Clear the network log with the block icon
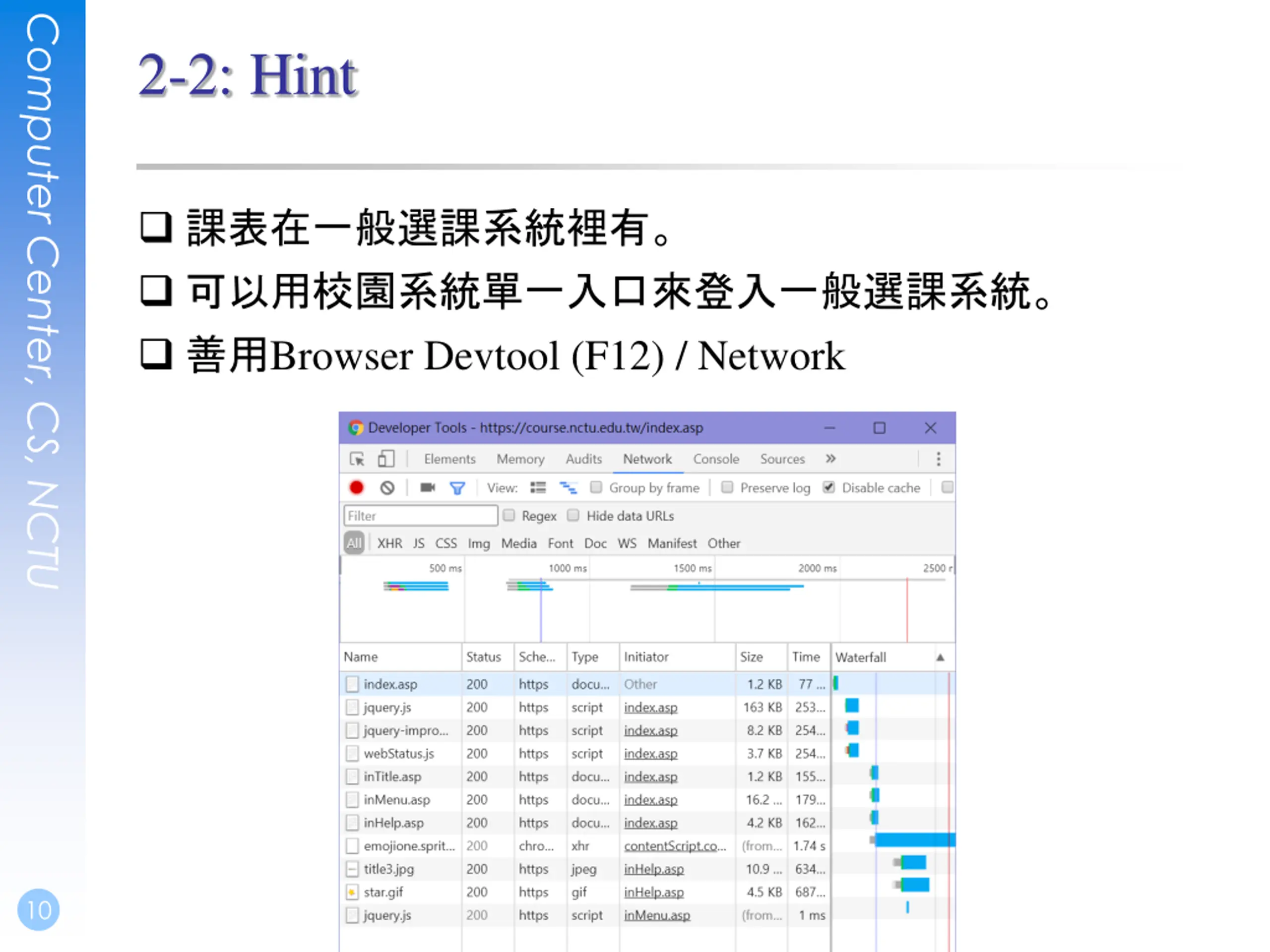 pyautogui.click(x=387, y=488)
